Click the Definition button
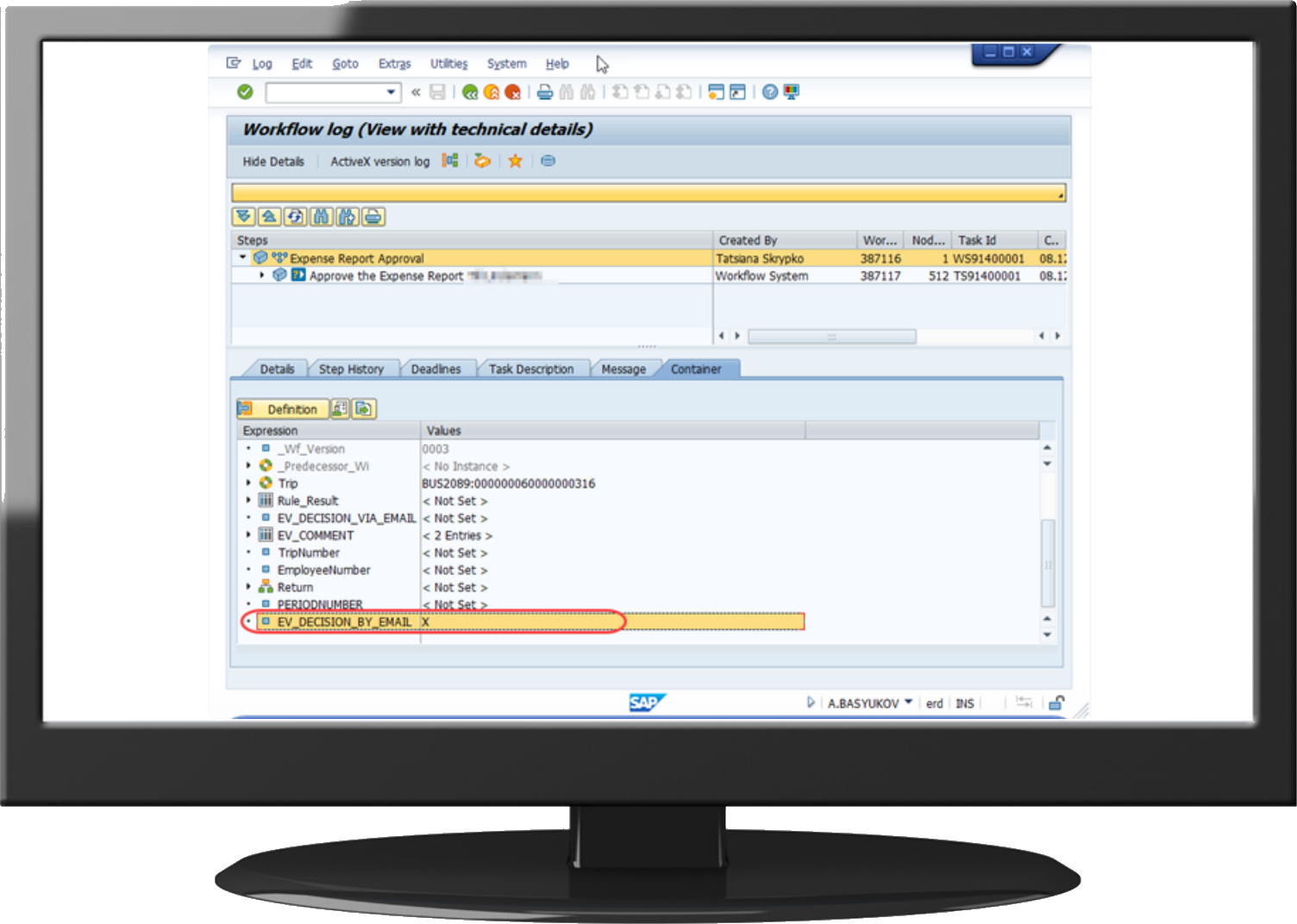This screenshot has height=924, width=1297. click(x=282, y=409)
